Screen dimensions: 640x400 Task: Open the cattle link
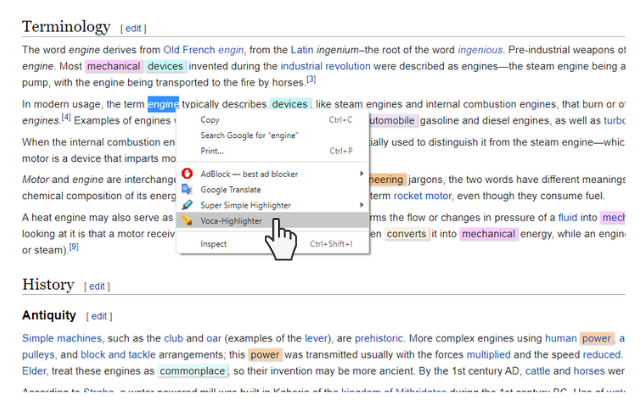(x=538, y=371)
